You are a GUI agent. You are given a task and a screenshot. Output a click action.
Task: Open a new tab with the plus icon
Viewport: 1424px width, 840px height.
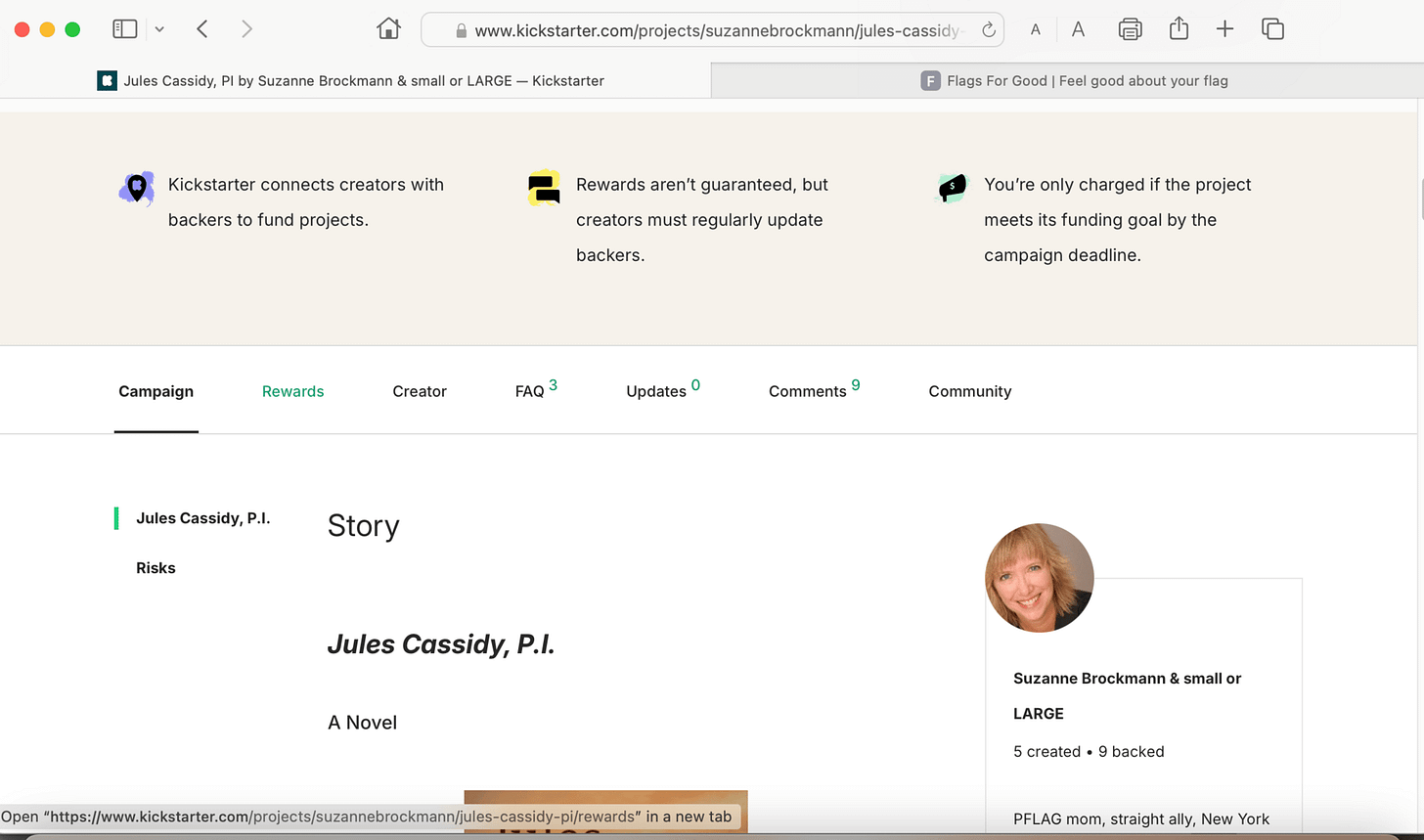1224,29
